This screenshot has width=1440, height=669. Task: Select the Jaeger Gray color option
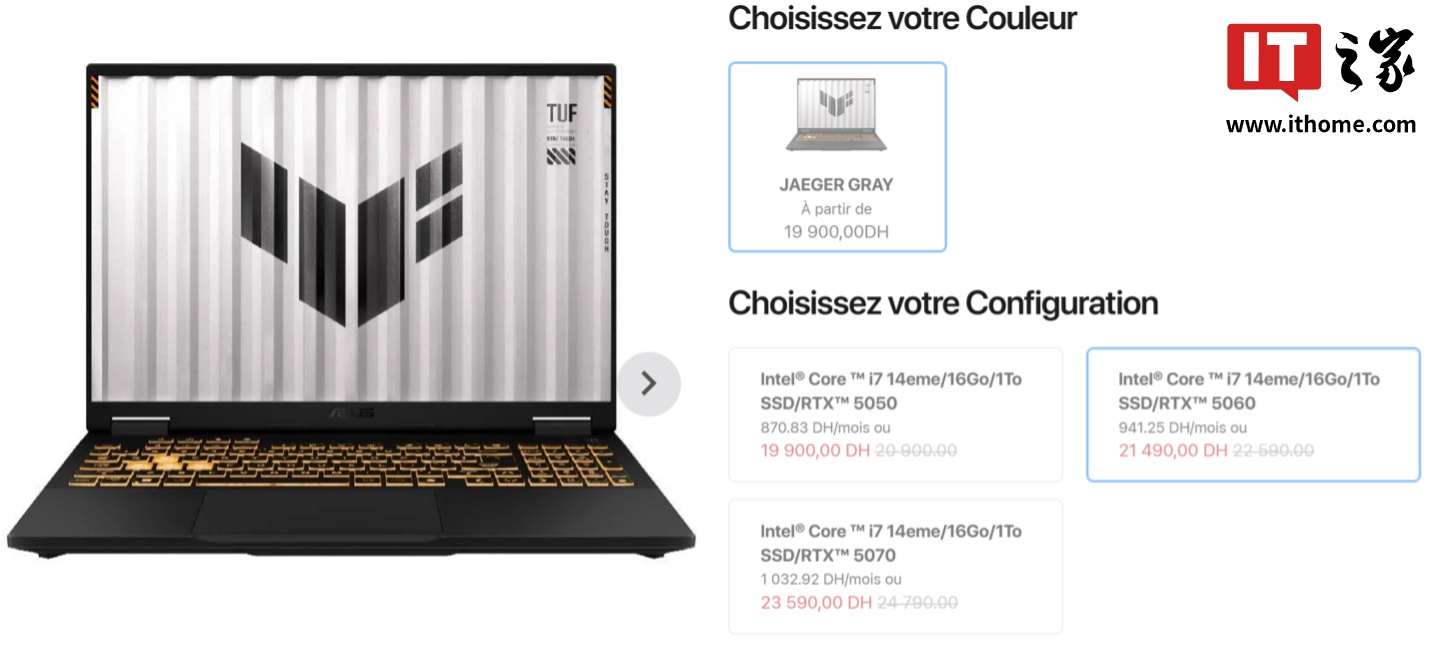click(x=837, y=157)
